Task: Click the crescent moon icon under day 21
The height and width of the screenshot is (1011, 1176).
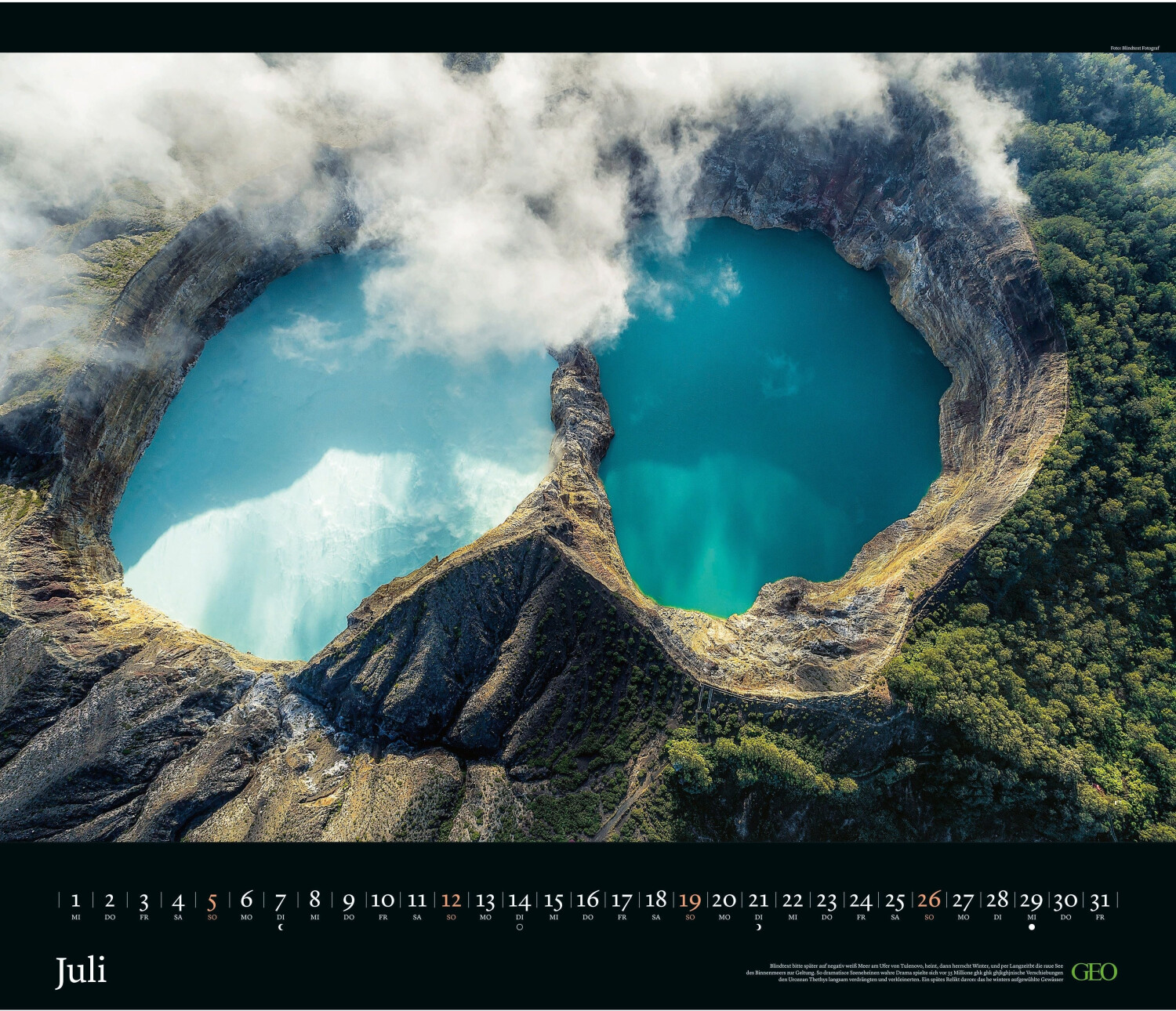Action: [758, 927]
